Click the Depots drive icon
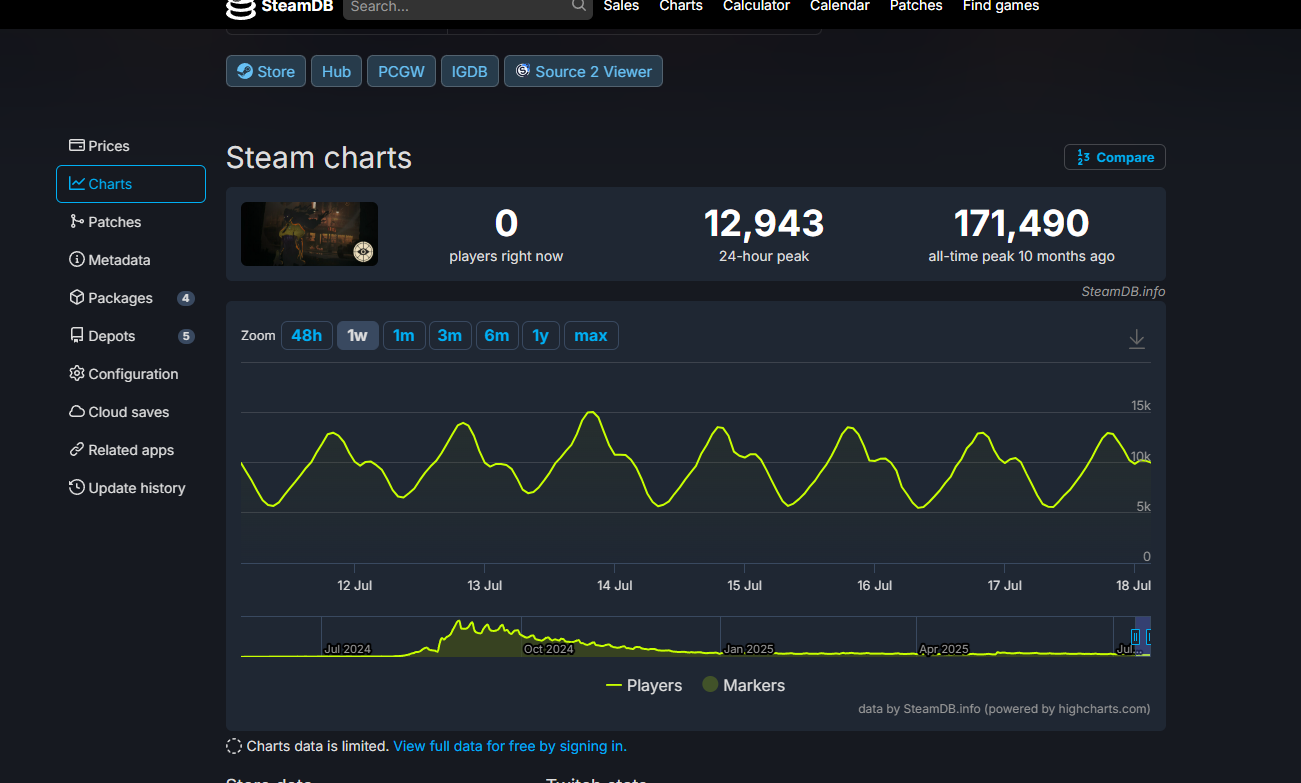The width and height of the screenshot is (1301, 783). (76, 336)
